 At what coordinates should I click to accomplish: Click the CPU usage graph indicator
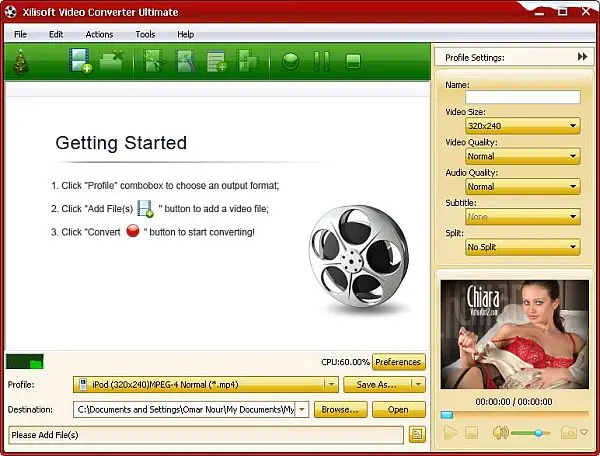25,361
